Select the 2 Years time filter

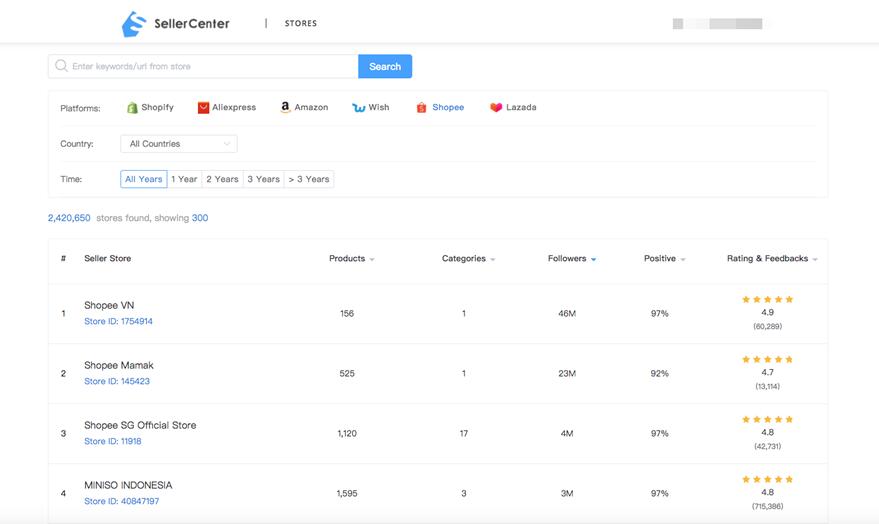click(x=223, y=179)
